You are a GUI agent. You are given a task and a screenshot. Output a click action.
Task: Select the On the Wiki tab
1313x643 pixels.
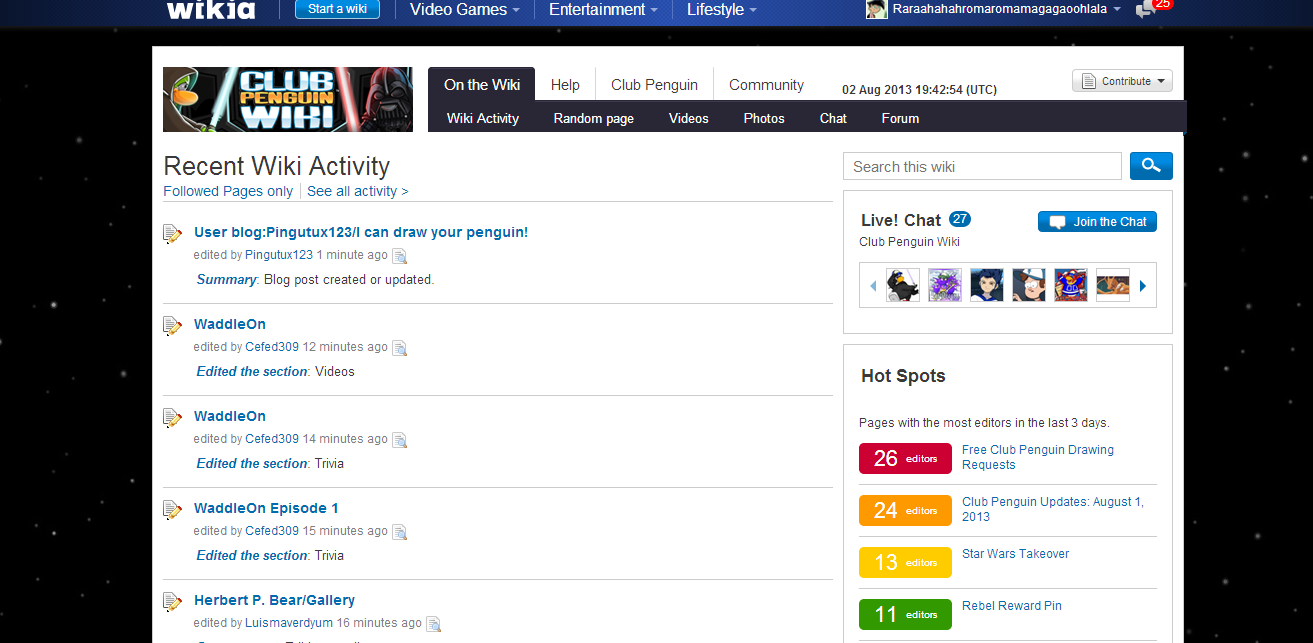482,85
